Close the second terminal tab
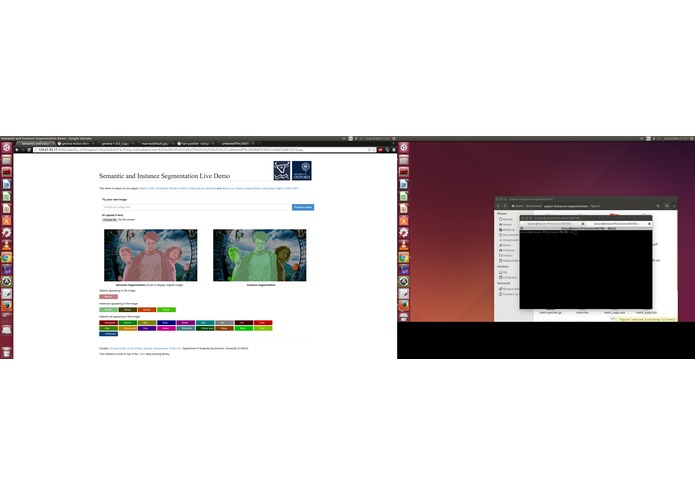 pyautogui.click(x=649, y=224)
